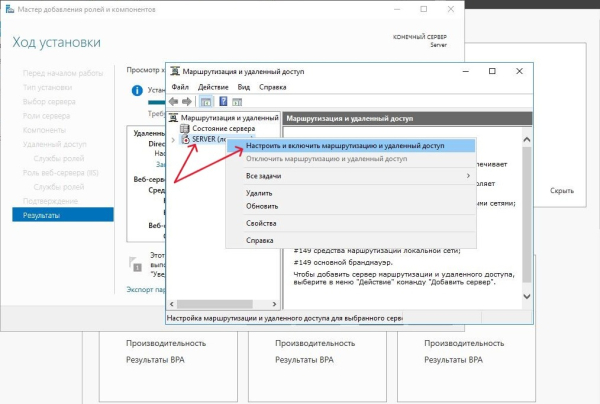This screenshot has height=404, width=600.
Task: Choose Справка in the context menu
Action: [x=351, y=241]
